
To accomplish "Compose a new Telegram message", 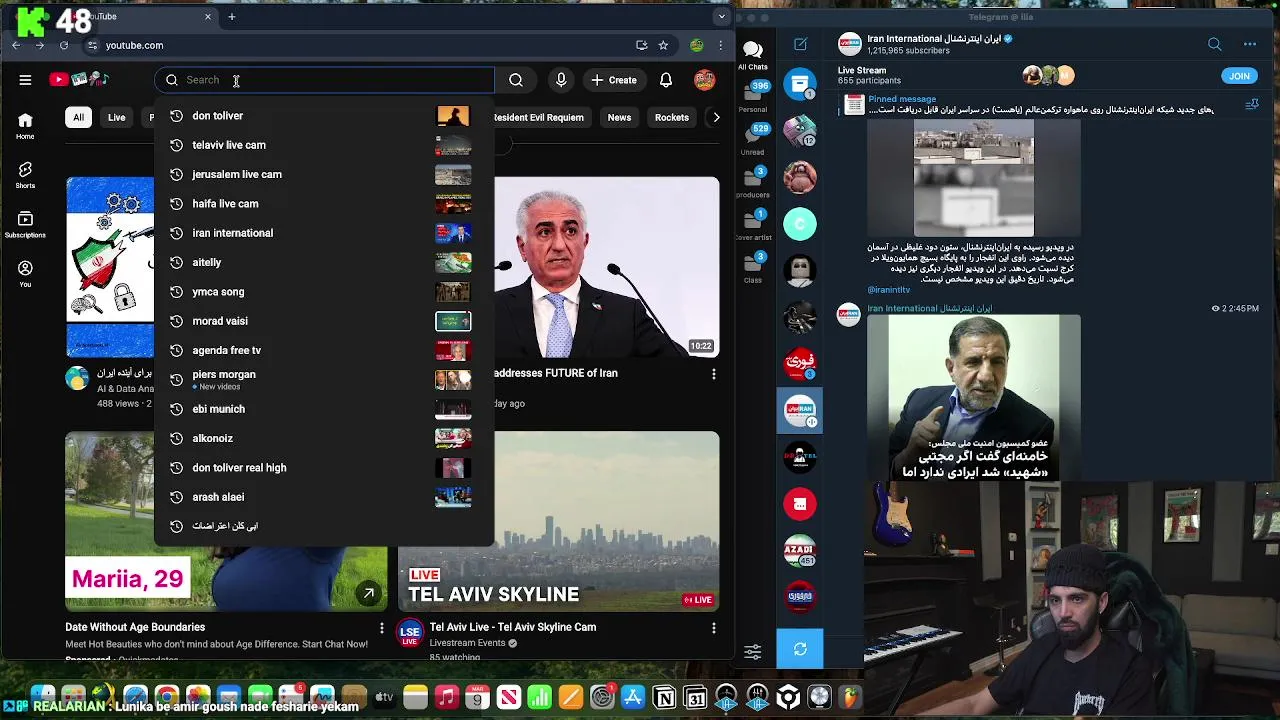I will coord(800,44).
